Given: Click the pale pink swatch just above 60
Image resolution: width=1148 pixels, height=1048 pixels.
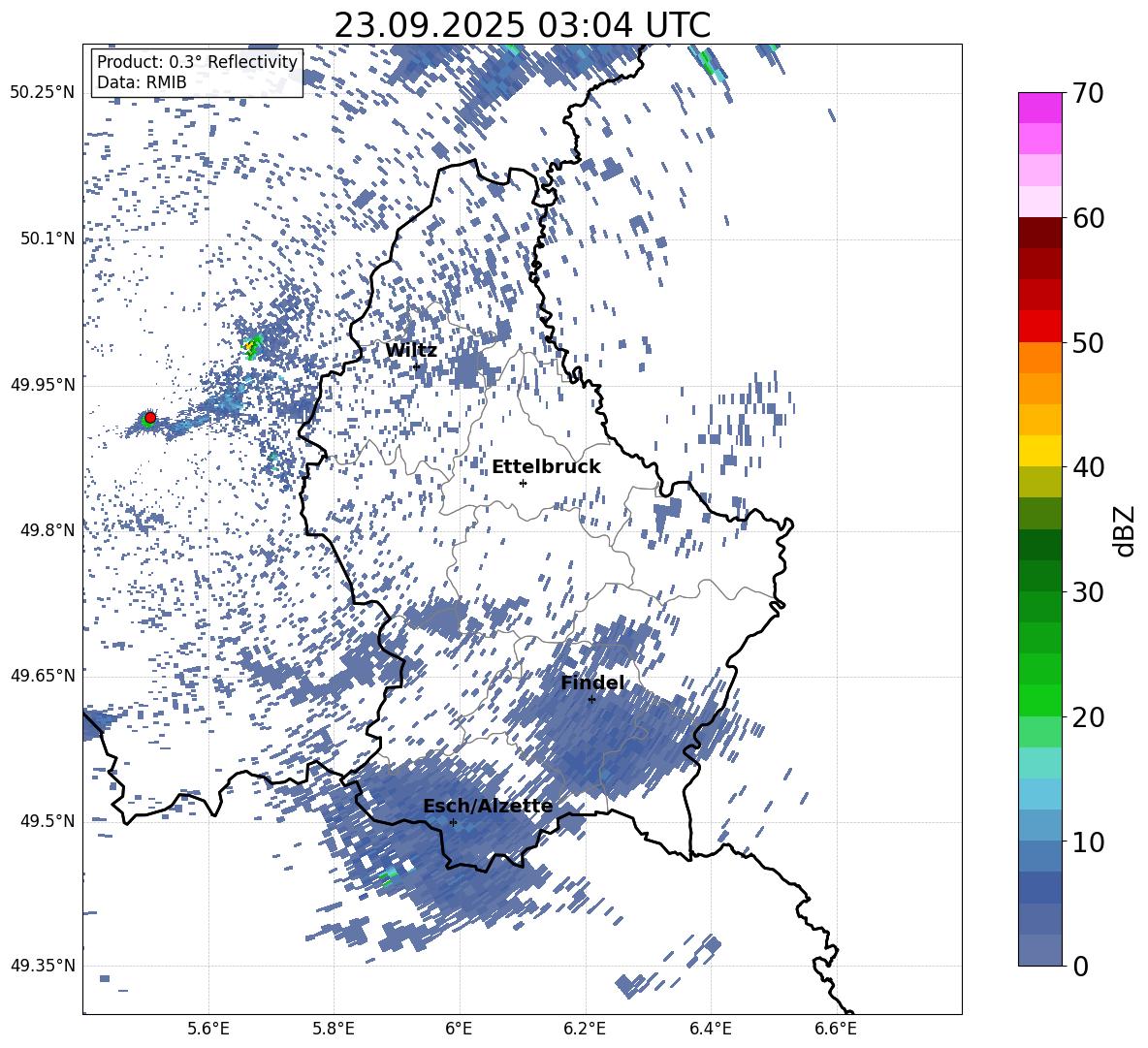Looking at the screenshot, I should click(1039, 202).
